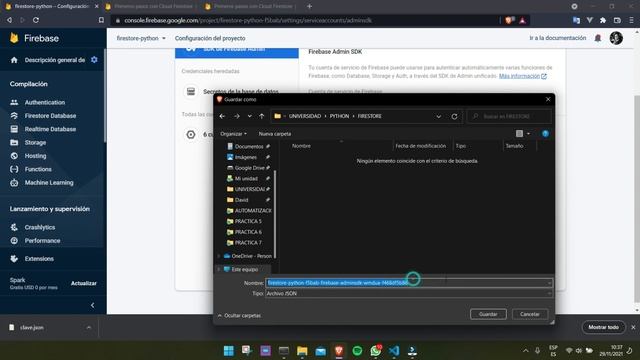The height and width of the screenshot is (360, 640).
Task: Bookmark this page icon
Action: pyautogui.click(x=101, y=20)
